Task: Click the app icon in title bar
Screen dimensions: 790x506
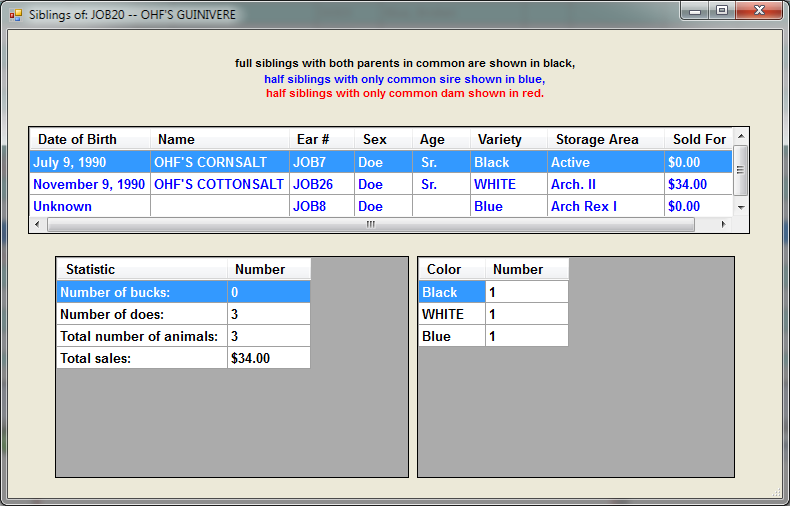Action: click(x=15, y=15)
